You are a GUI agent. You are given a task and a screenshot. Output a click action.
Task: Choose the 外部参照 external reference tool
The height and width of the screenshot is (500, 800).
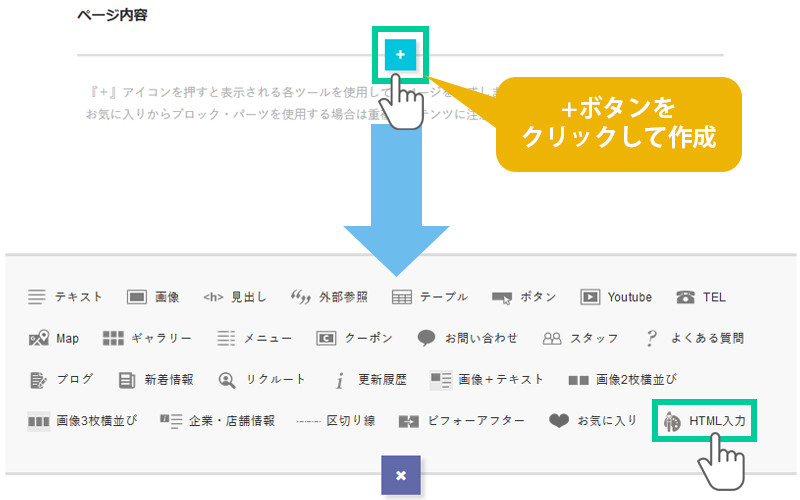point(328,297)
